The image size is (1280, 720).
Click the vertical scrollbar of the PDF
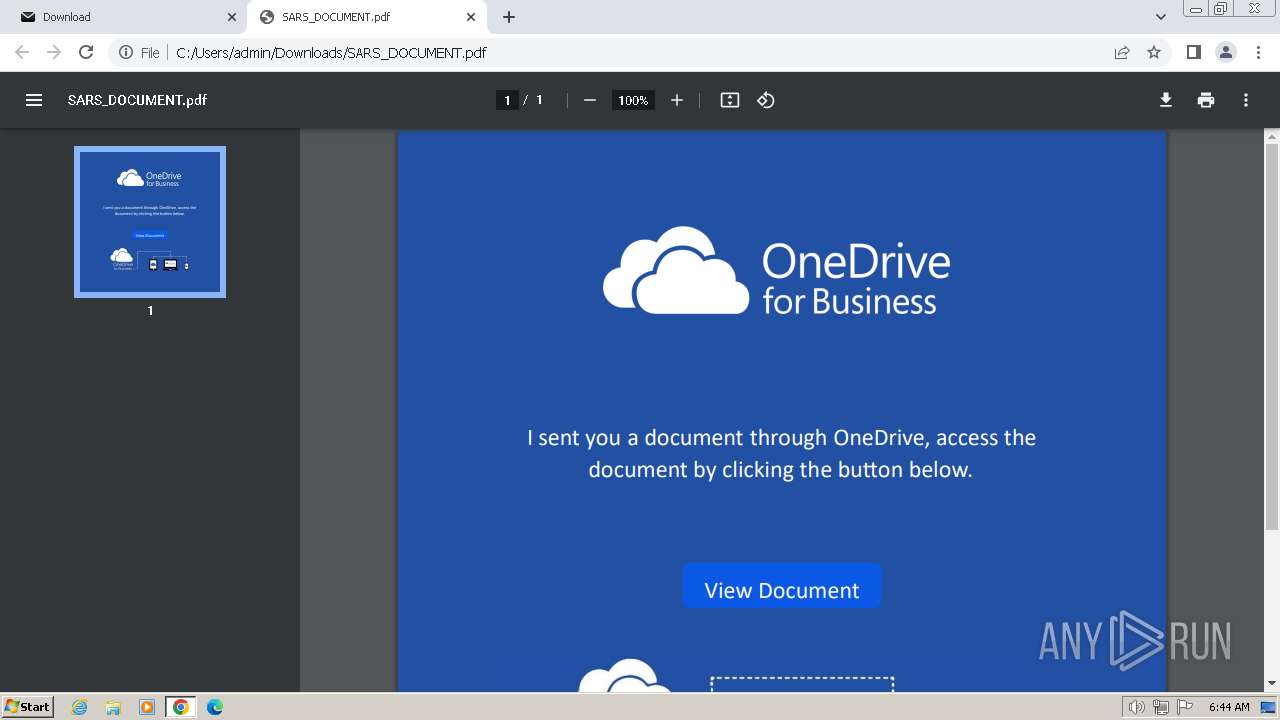pos(1272,337)
